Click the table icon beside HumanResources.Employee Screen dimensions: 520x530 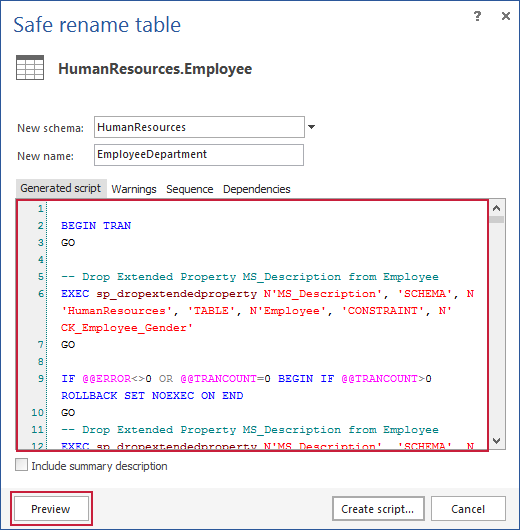pos(30,68)
